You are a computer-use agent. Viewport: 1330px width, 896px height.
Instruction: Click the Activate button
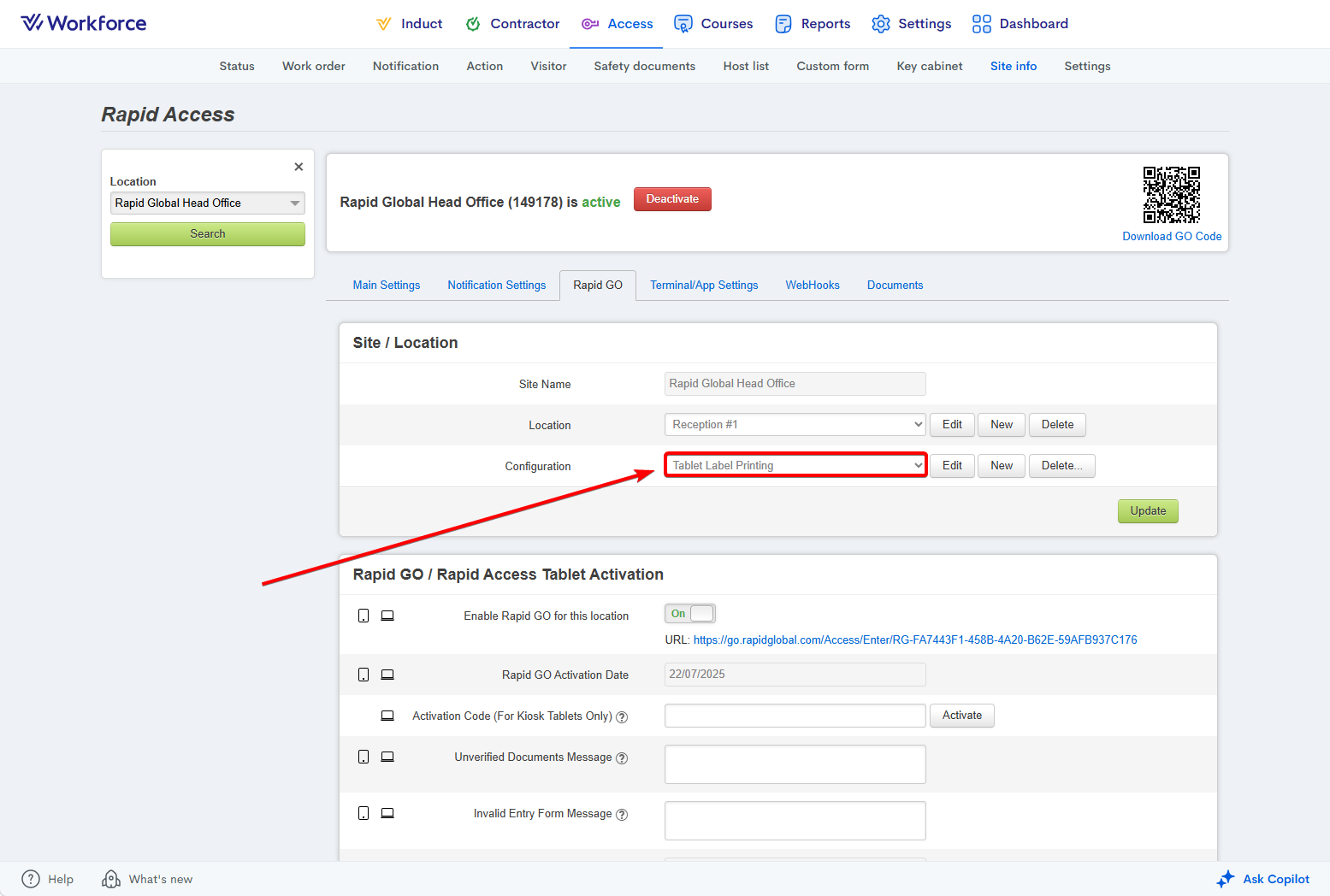(x=962, y=716)
